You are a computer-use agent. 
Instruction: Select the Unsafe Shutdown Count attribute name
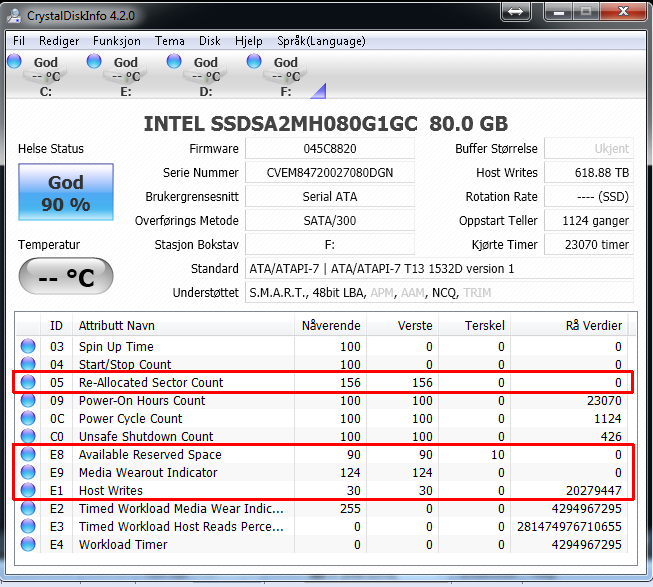[146, 436]
